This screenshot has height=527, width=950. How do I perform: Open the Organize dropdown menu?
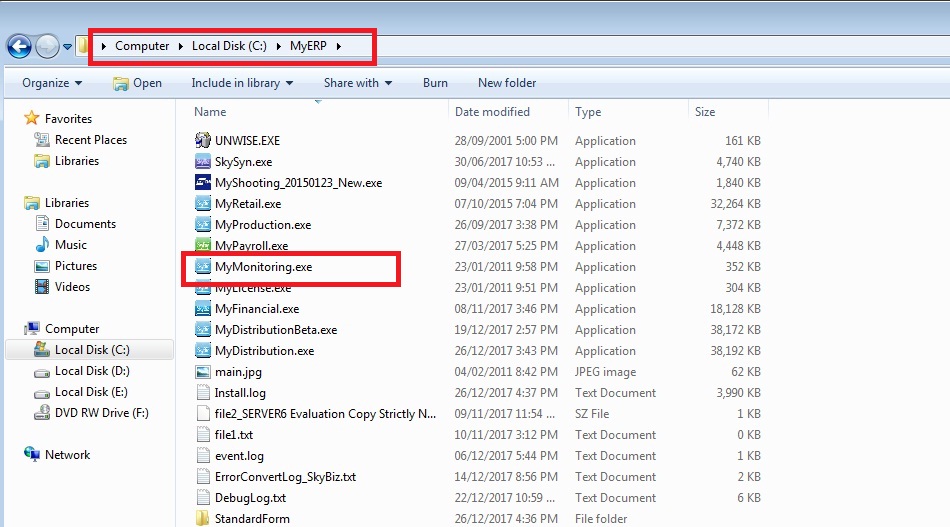(52, 83)
